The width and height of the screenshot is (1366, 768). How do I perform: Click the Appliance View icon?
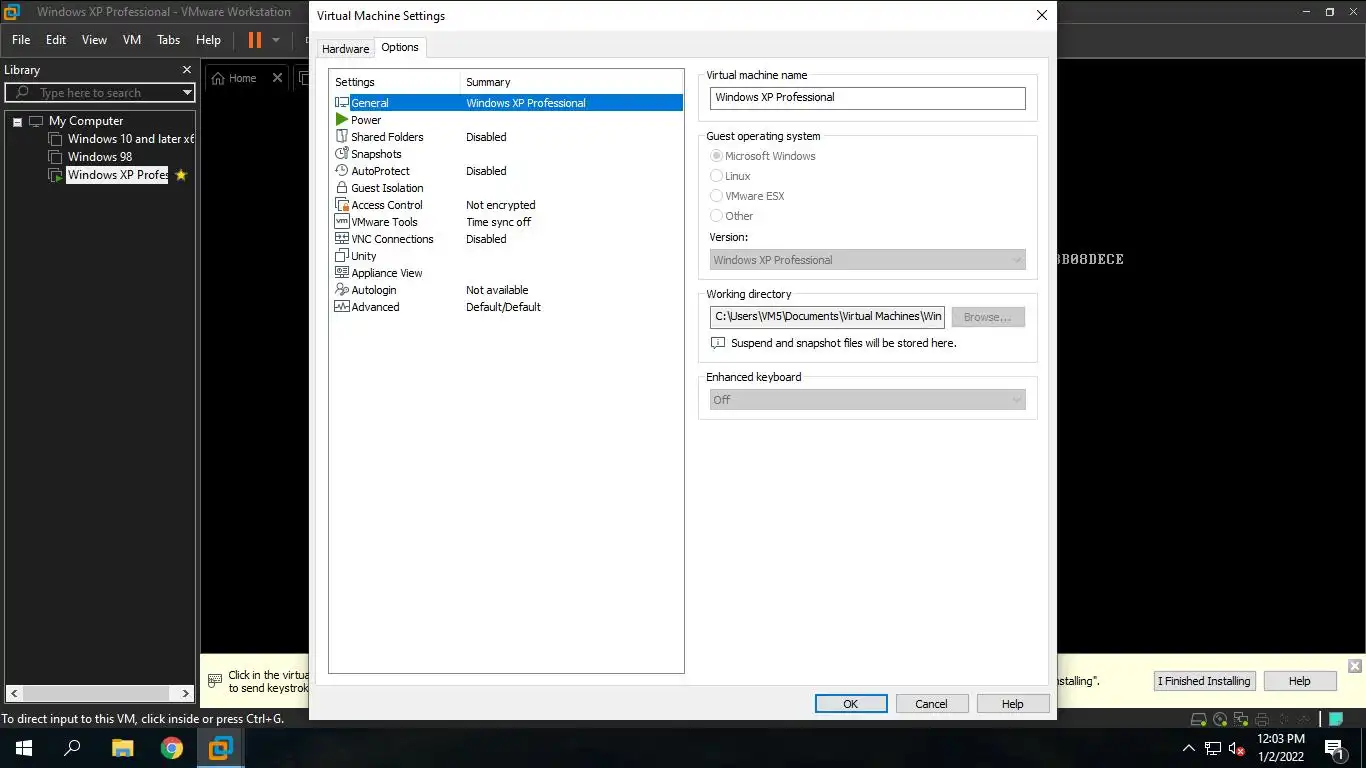coord(342,273)
